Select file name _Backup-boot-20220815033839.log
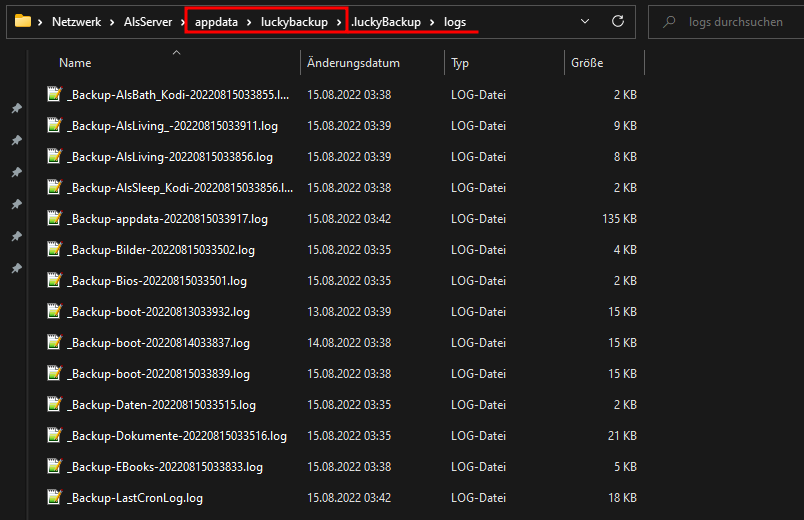 (x=158, y=374)
